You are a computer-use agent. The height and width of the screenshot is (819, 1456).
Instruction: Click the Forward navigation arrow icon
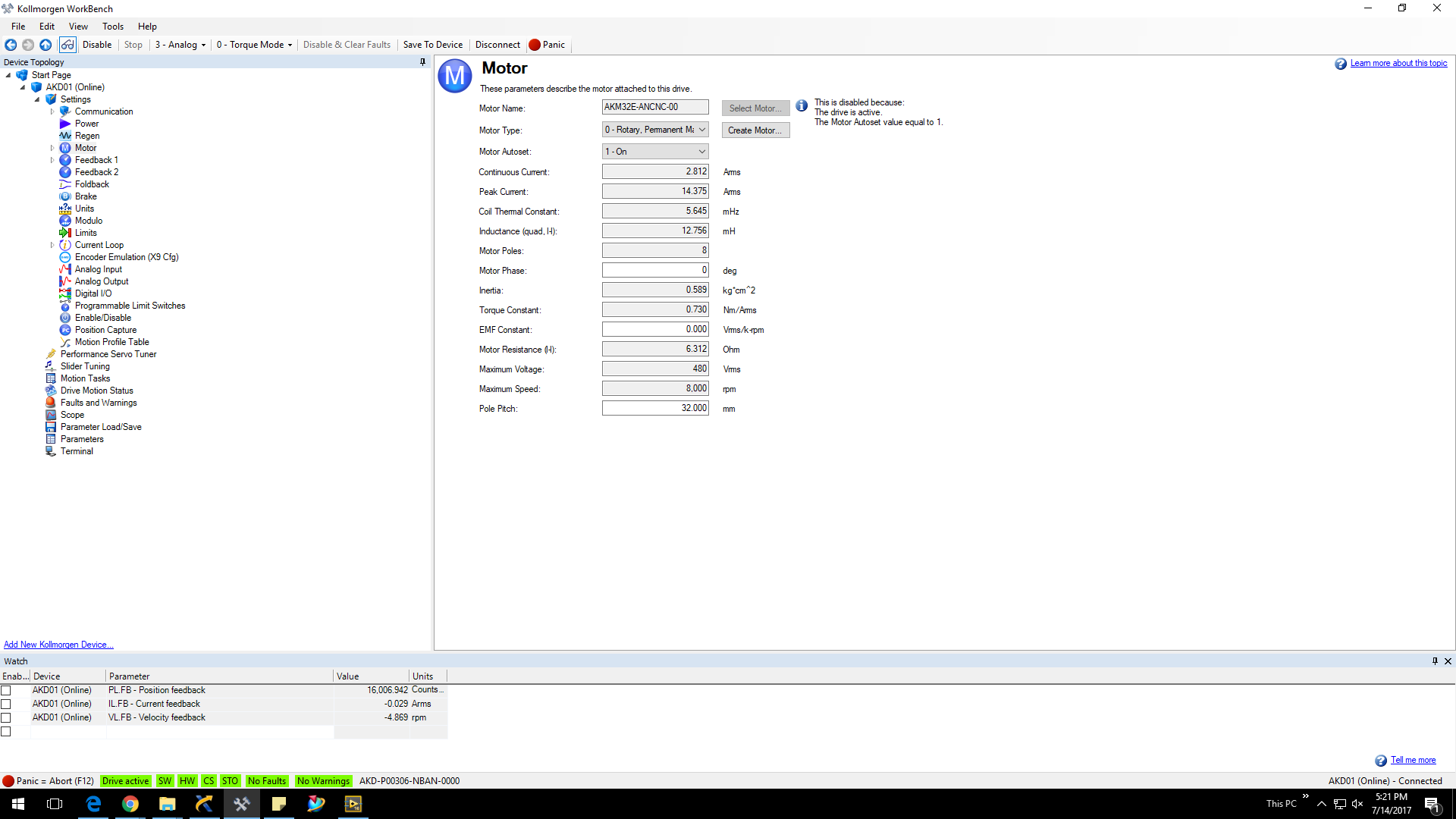click(x=28, y=45)
